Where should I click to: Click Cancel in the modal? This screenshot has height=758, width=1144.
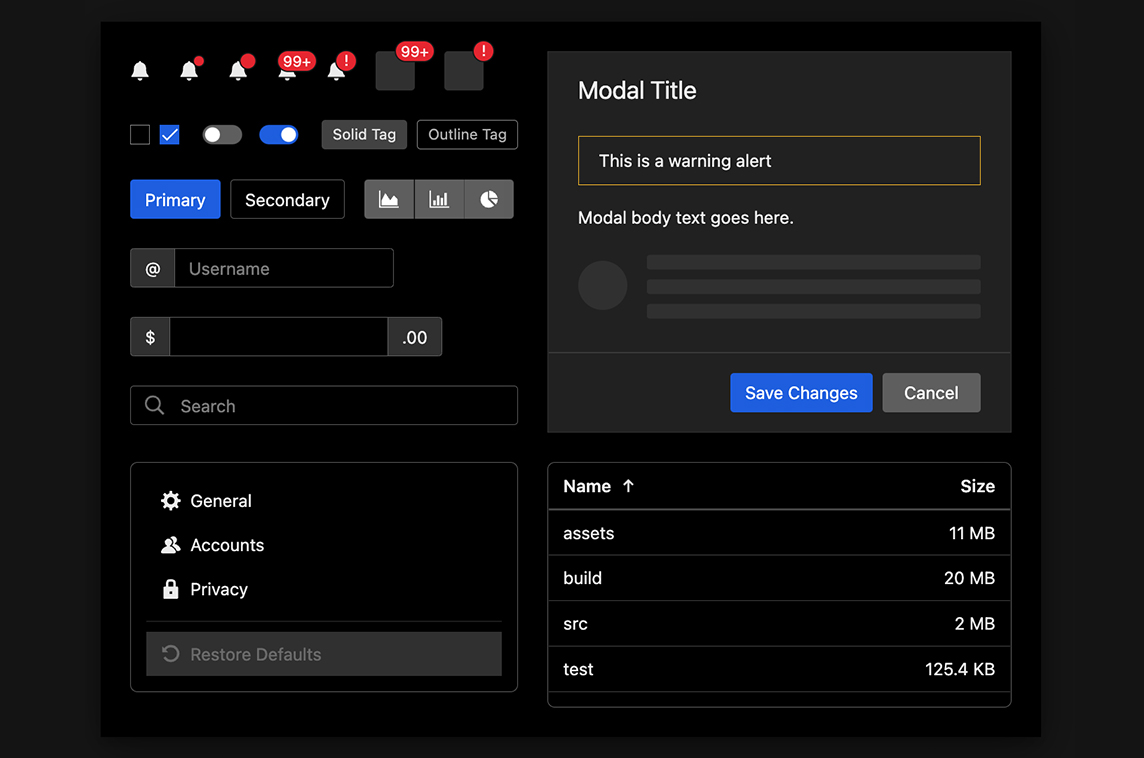[931, 392]
